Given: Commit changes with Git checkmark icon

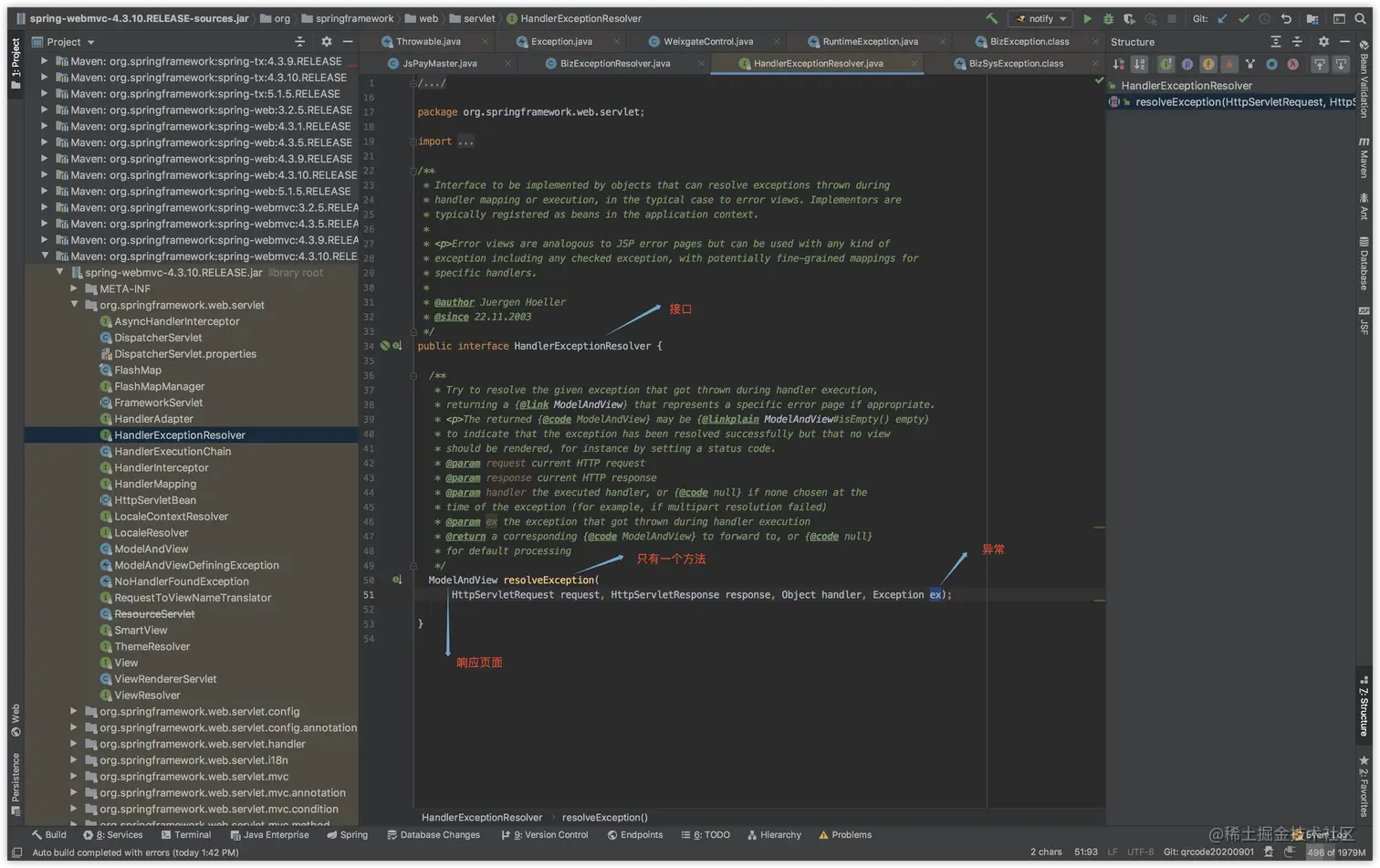Looking at the screenshot, I should 1243,18.
